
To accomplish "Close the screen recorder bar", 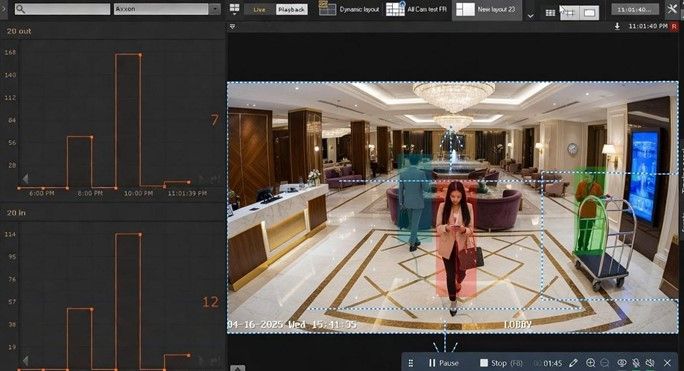I will coord(667,363).
